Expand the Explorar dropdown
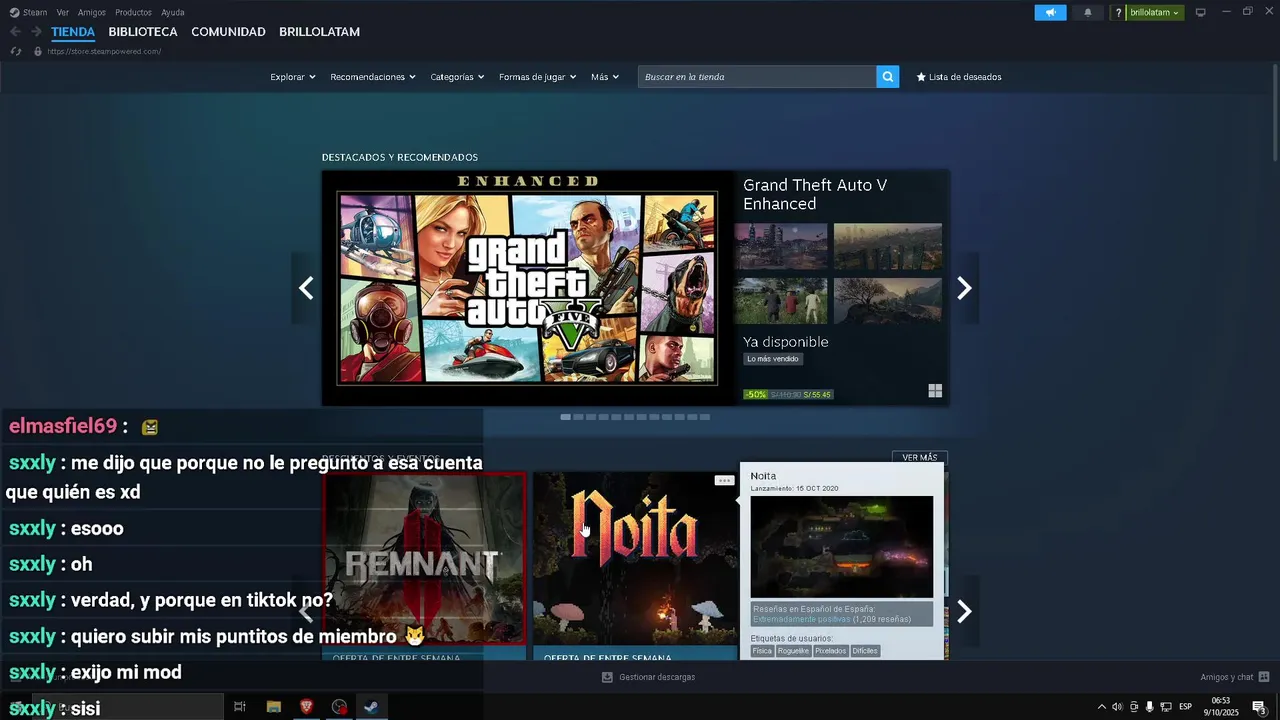This screenshot has height=720, width=1280. click(x=293, y=77)
